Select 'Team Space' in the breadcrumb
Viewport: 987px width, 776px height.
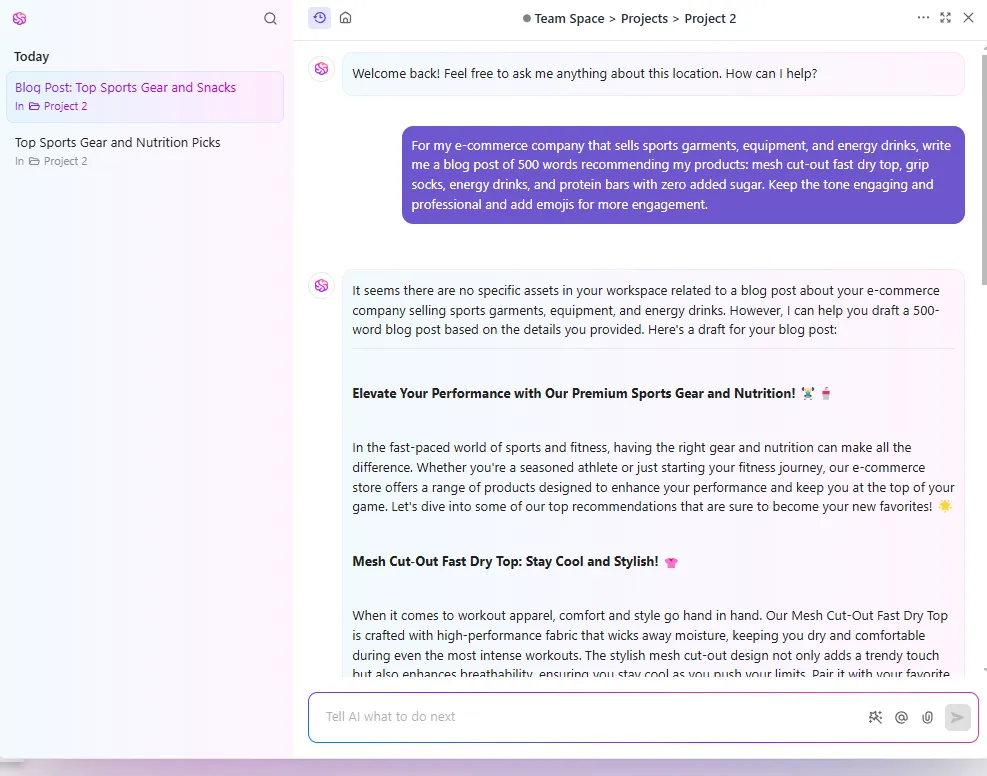coord(569,19)
